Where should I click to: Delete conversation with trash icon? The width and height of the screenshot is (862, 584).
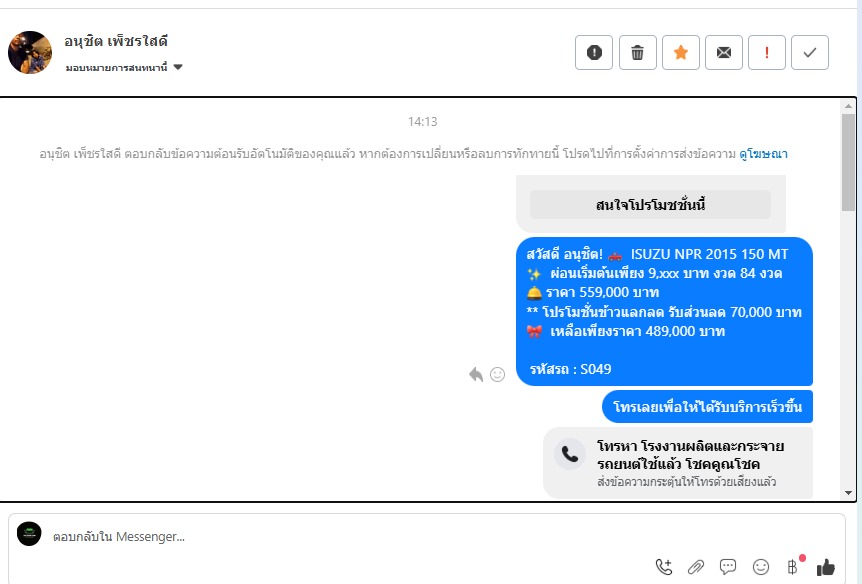click(x=637, y=52)
